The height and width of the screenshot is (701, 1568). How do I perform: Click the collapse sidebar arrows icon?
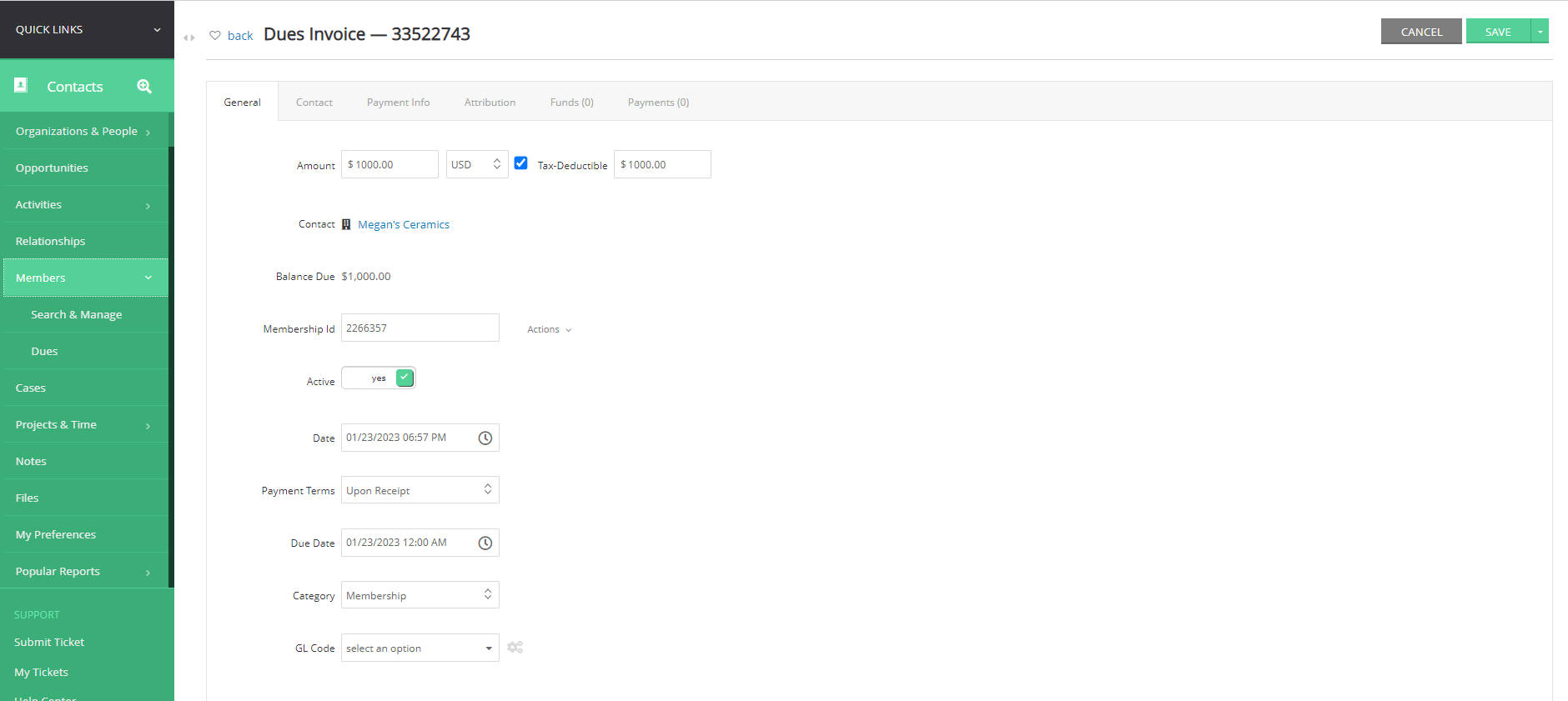189,38
